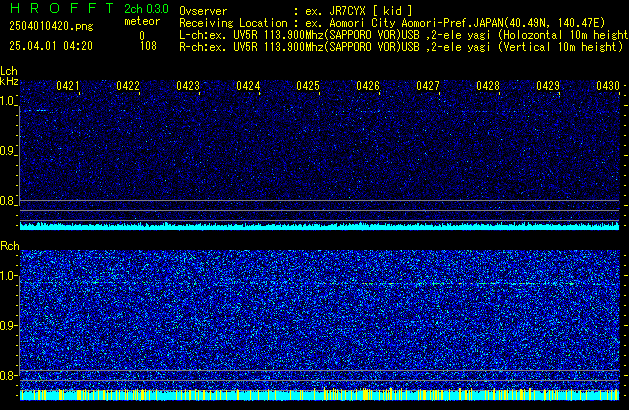The image size is (629, 410).
Task: Click the Lch 0.9 kHz axis label
Action: click(8, 151)
